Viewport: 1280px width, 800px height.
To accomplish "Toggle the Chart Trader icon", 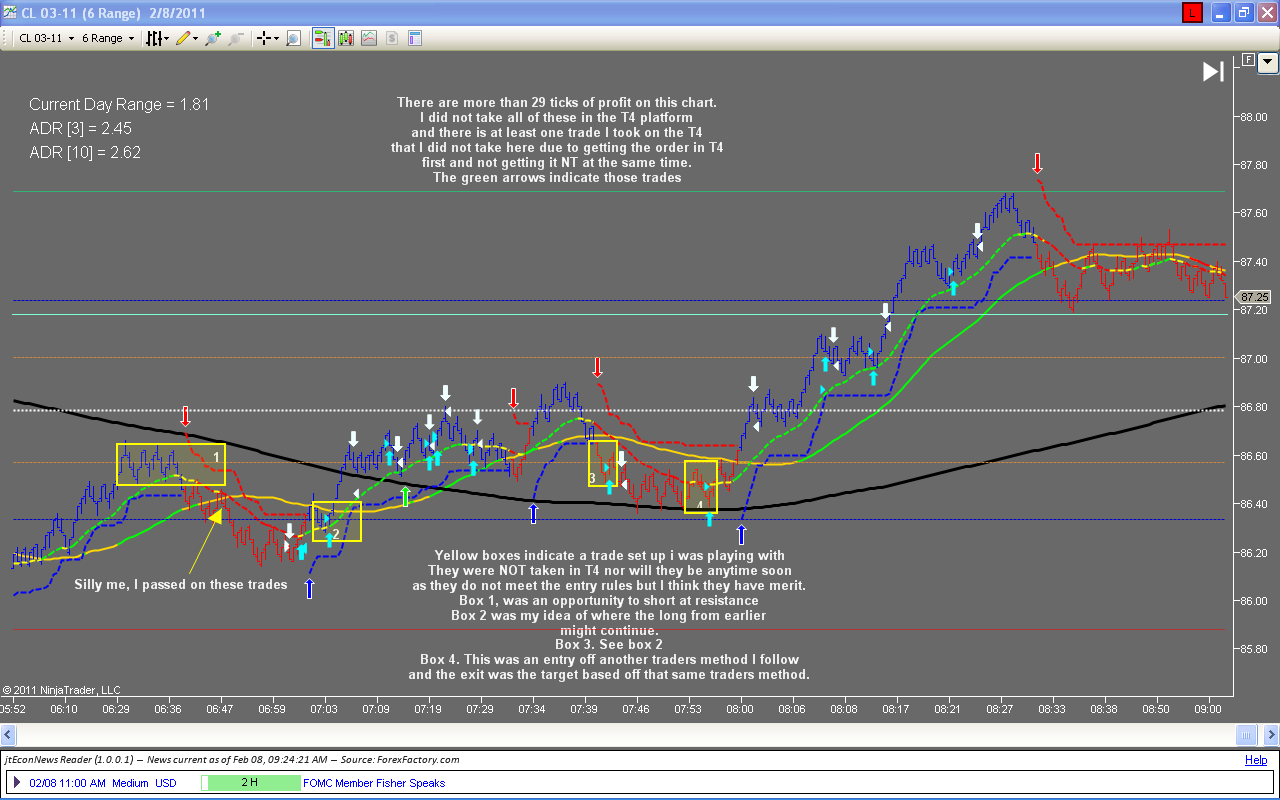I will [323, 38].
